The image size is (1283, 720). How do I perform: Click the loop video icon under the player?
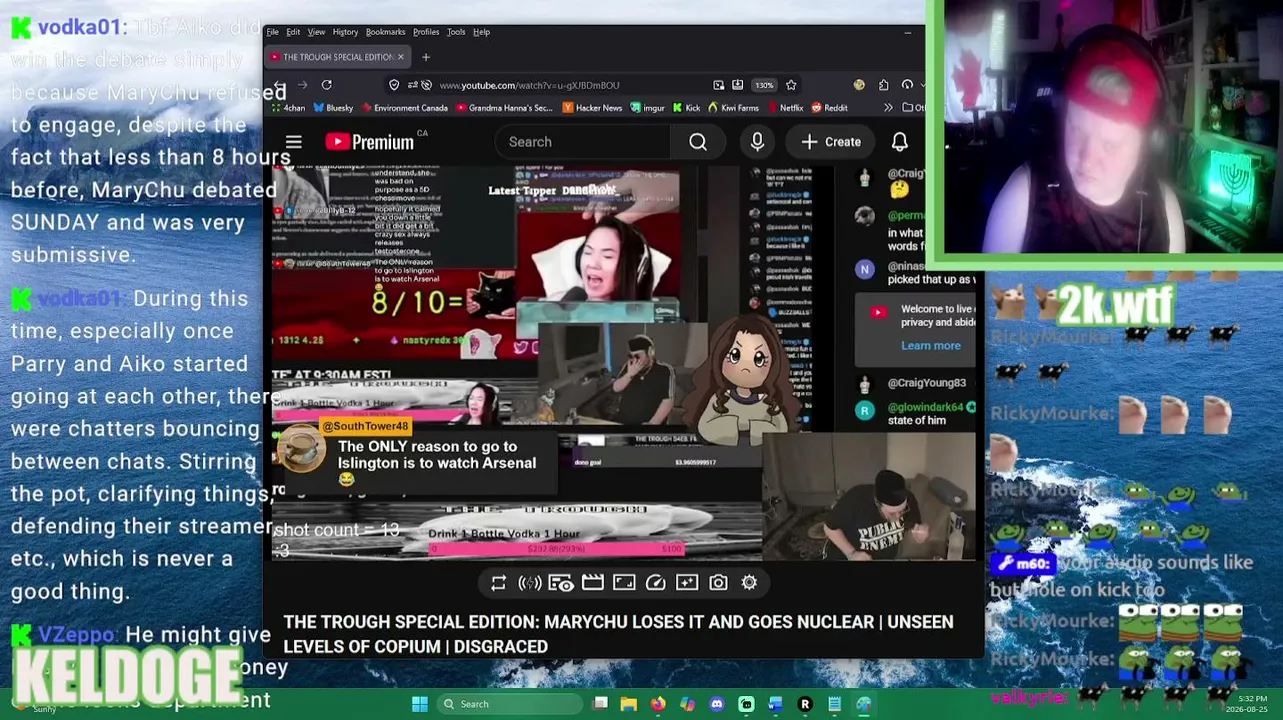498,583
